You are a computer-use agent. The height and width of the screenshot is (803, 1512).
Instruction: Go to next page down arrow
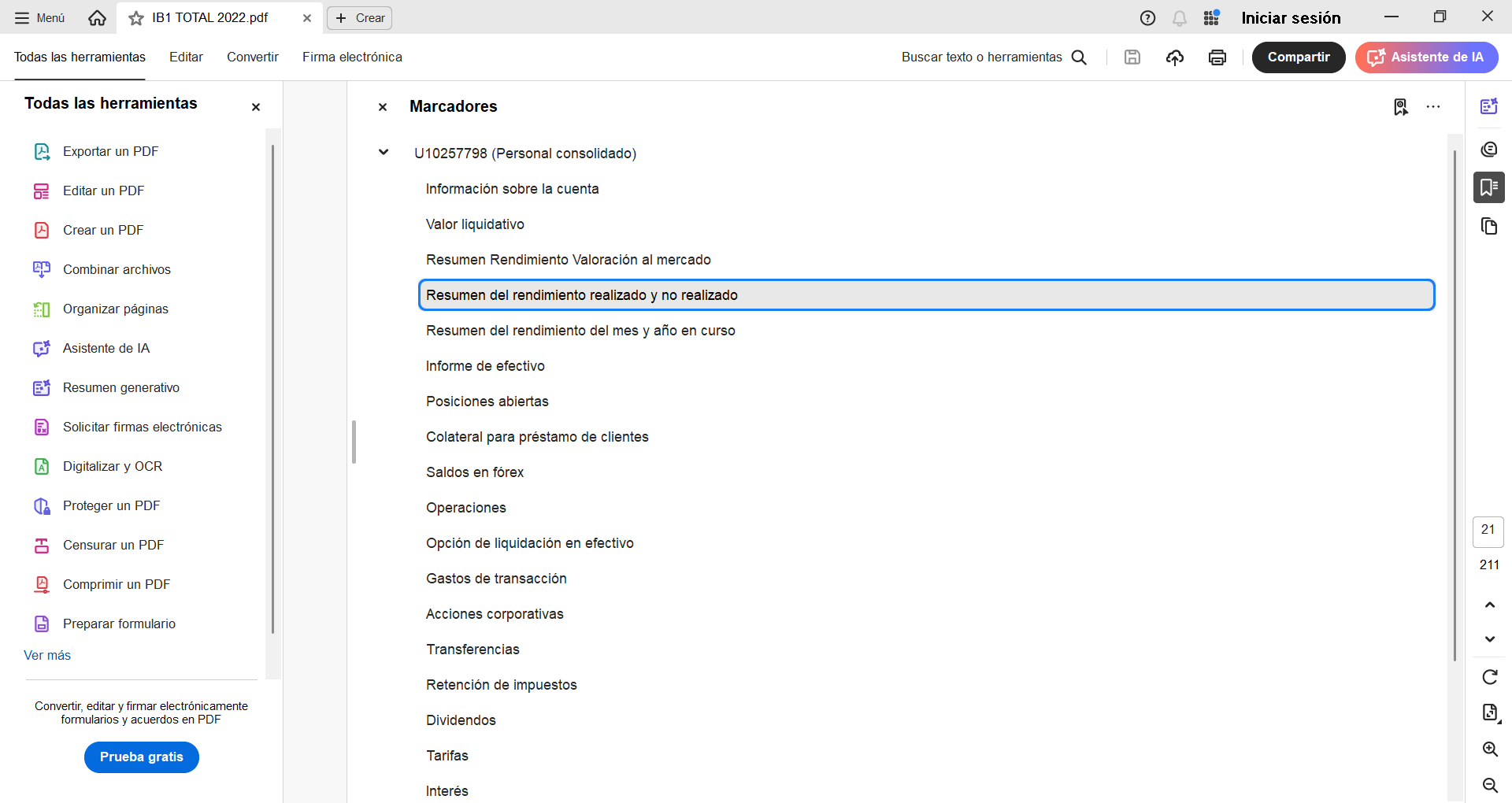click(1490, 639)
